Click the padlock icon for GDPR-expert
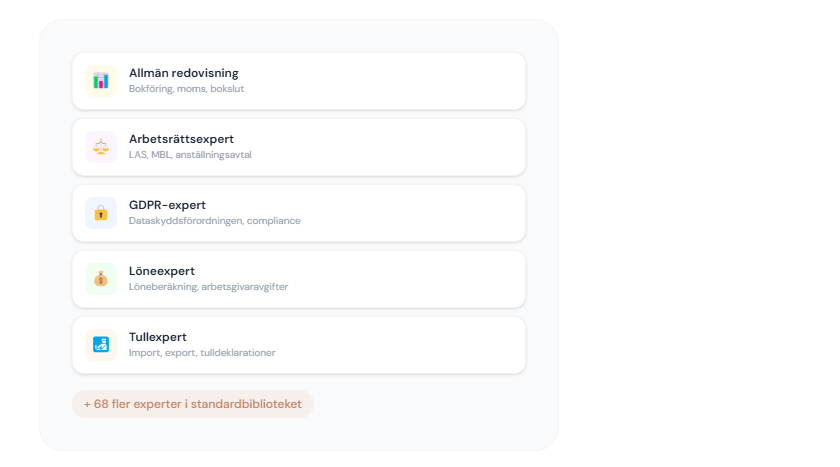This screenshot has width=840, height=467. [x=101, y=213]
